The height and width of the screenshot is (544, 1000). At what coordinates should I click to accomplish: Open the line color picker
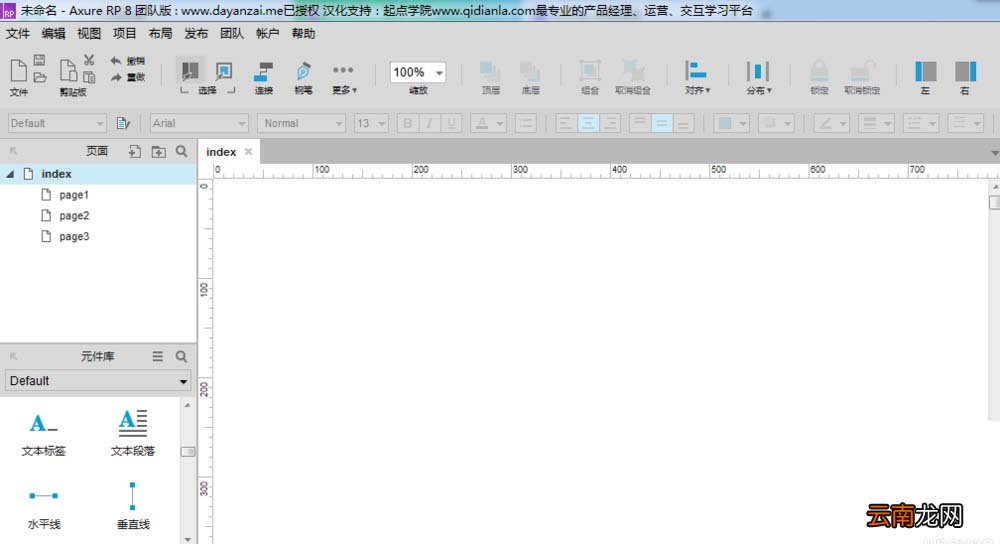click(832, 123)
